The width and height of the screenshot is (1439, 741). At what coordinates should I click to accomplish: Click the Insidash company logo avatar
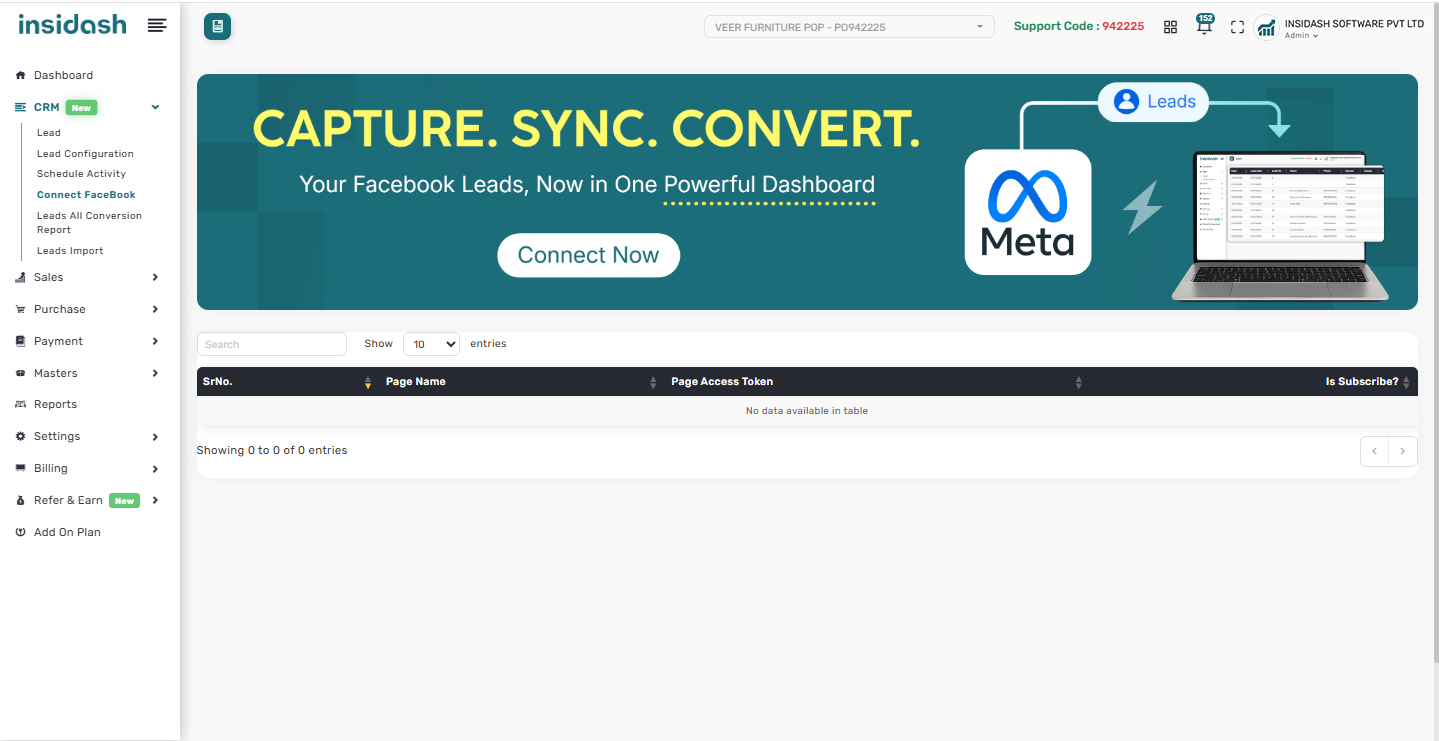pos(1266,27)
